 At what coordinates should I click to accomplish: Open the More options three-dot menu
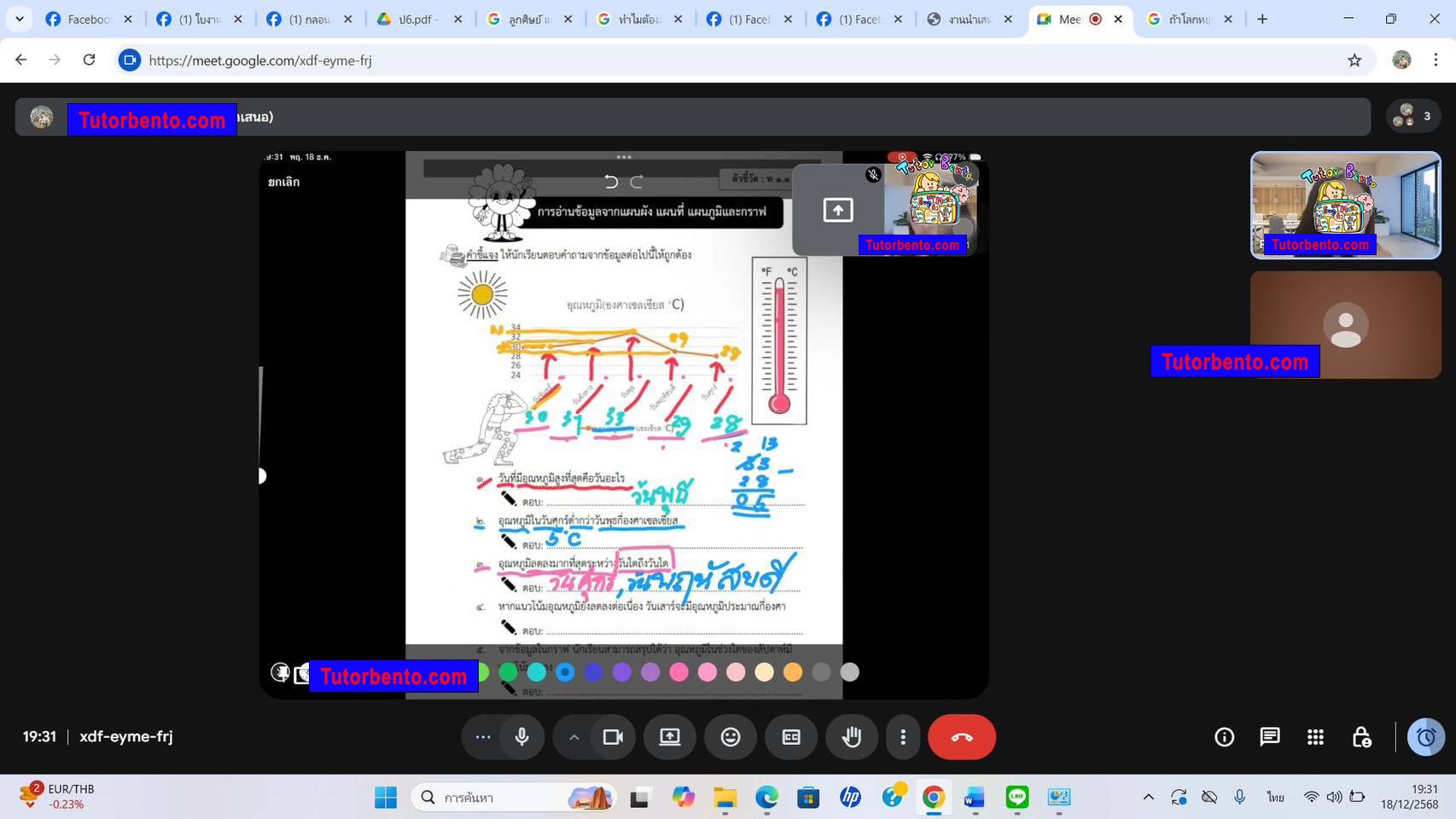click(x=902, y=737)
